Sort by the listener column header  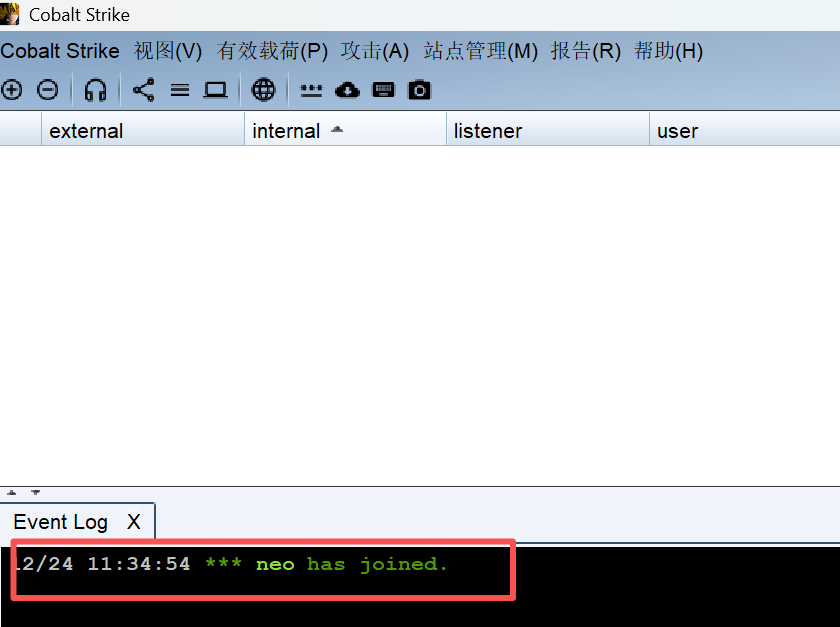(x=548, y=130)
